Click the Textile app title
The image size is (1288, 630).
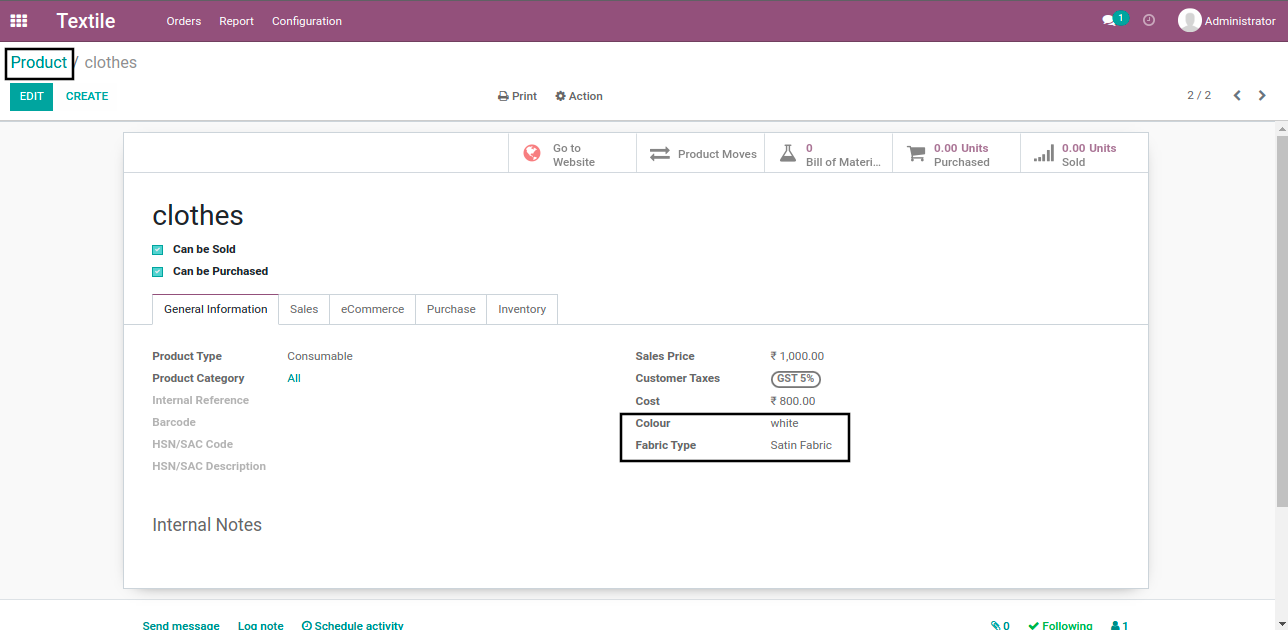(86, 21)
